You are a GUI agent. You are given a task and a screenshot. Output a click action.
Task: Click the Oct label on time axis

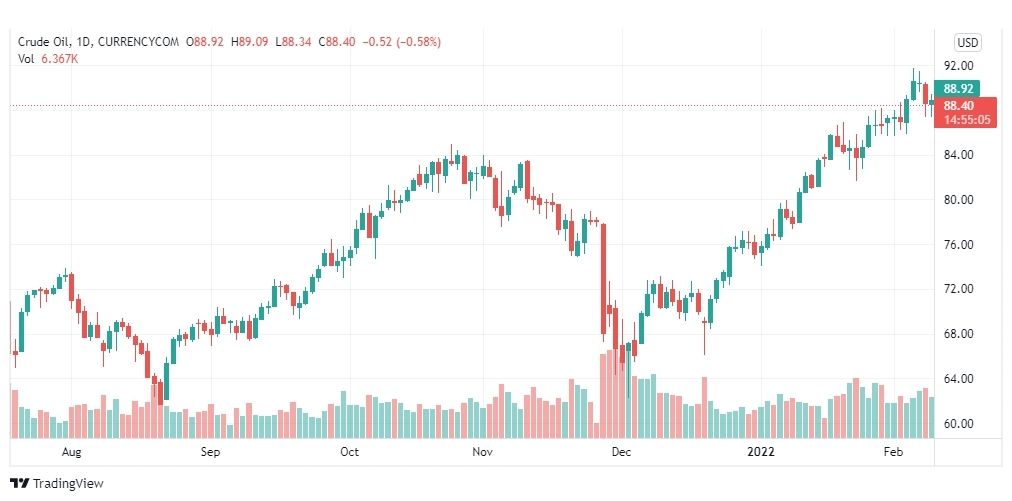click(x=349, y=452)
